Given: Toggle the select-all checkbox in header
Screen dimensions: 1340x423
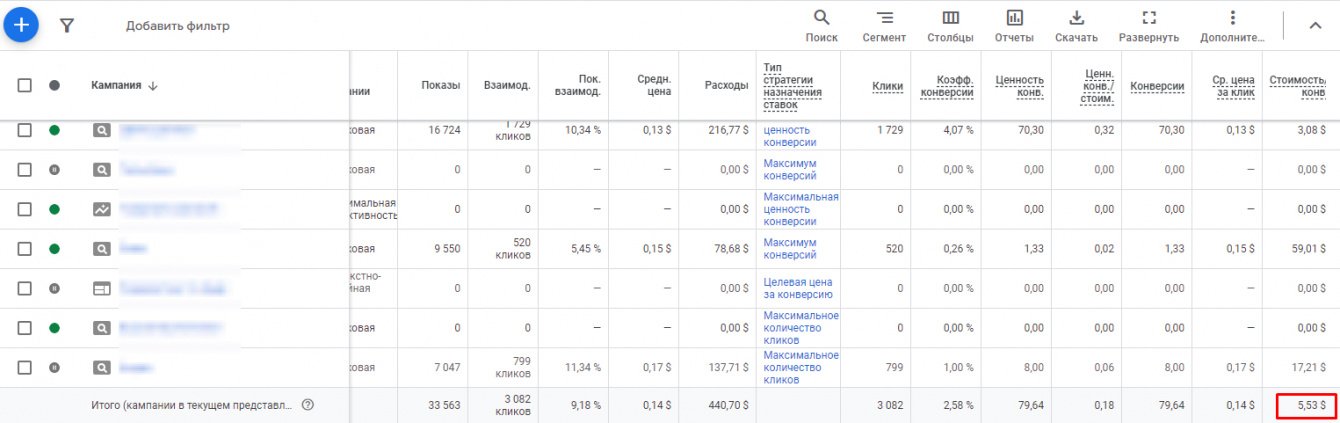Looking at the screenshot, I should pos(25,86).
